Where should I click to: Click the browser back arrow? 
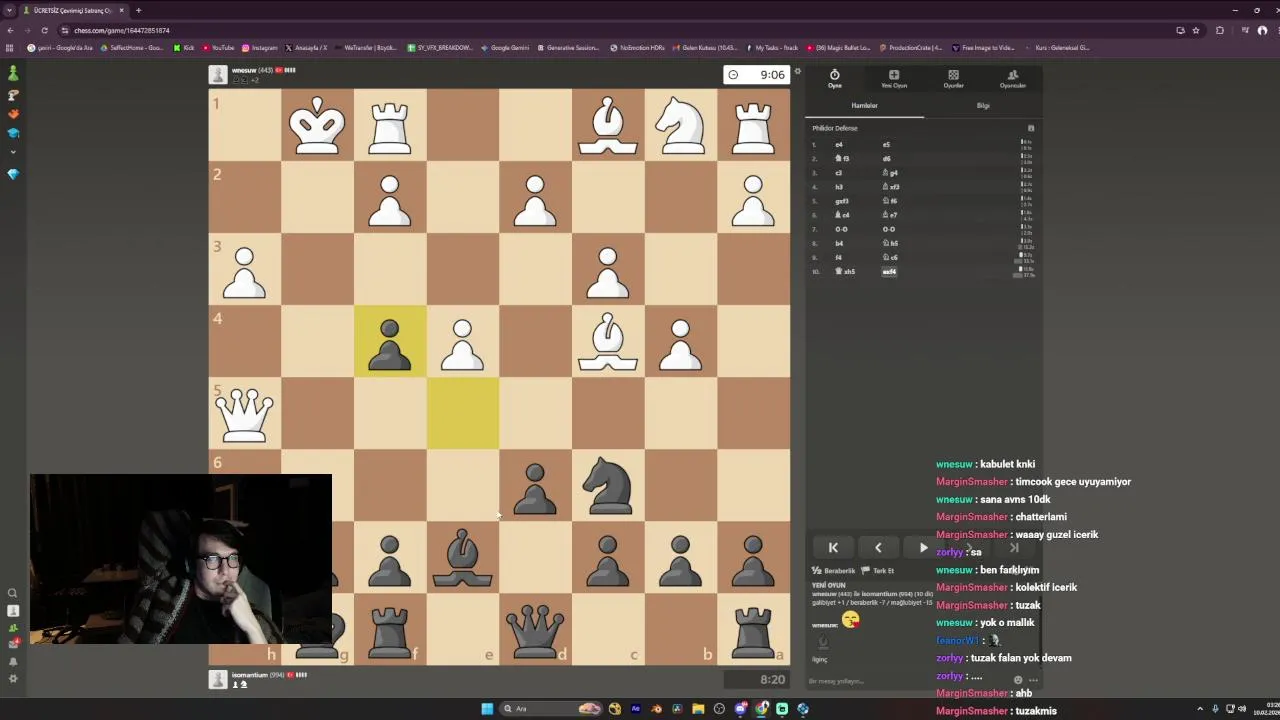pos(10,30)
